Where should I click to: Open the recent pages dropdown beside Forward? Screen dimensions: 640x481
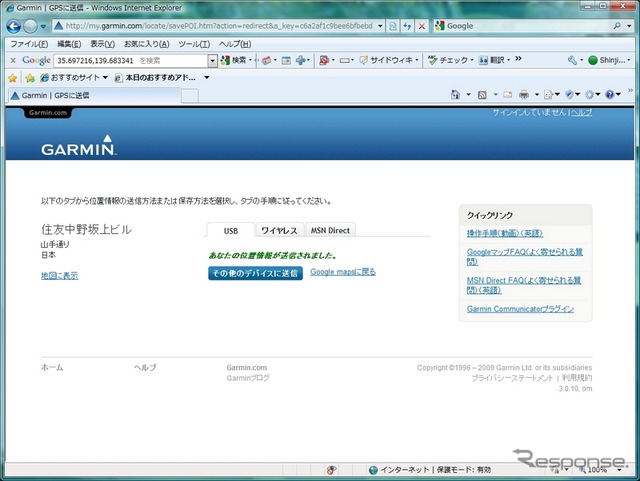(x=43, y=27)
